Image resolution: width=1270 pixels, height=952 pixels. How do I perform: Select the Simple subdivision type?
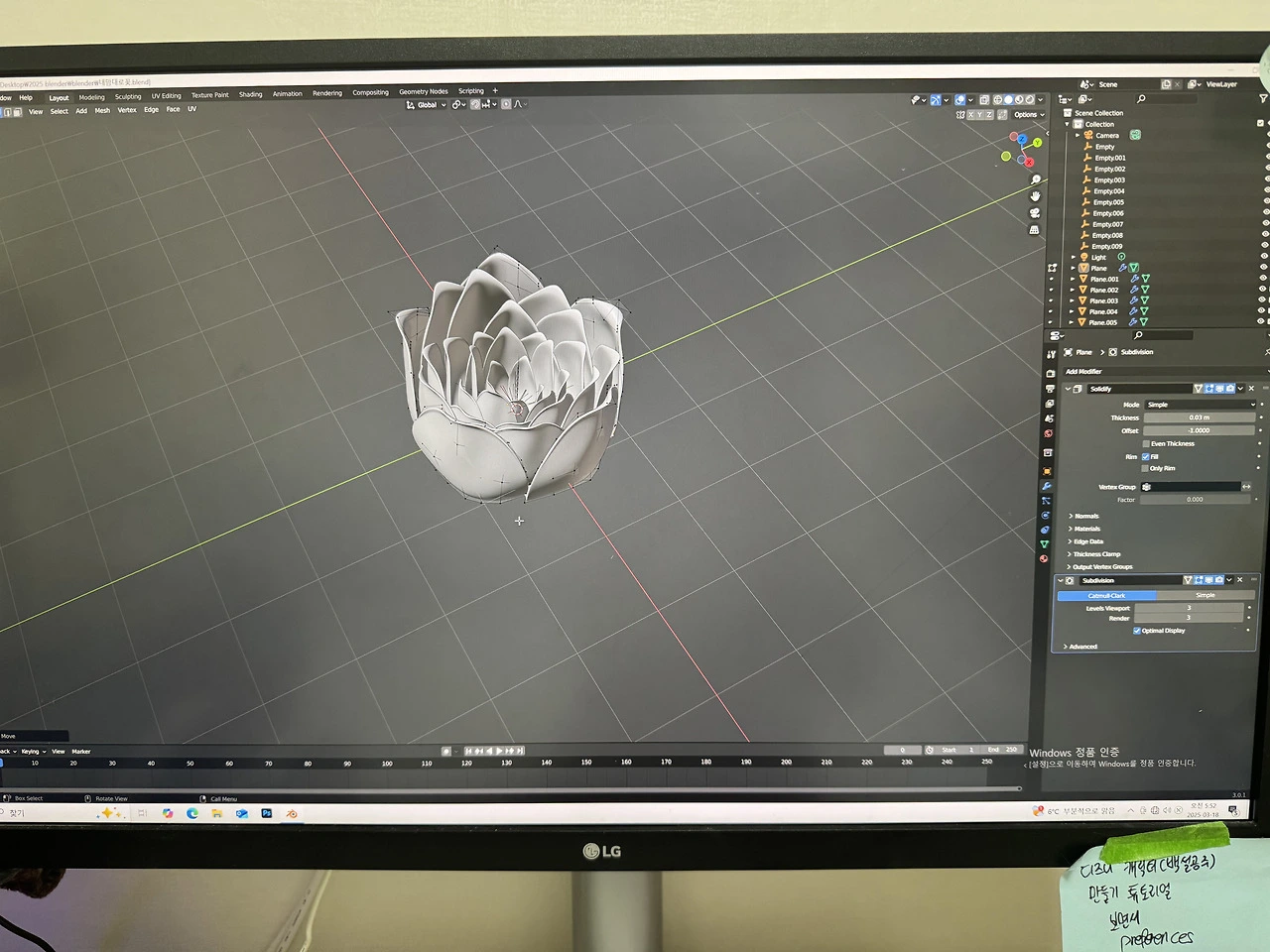coord(1206,595)
